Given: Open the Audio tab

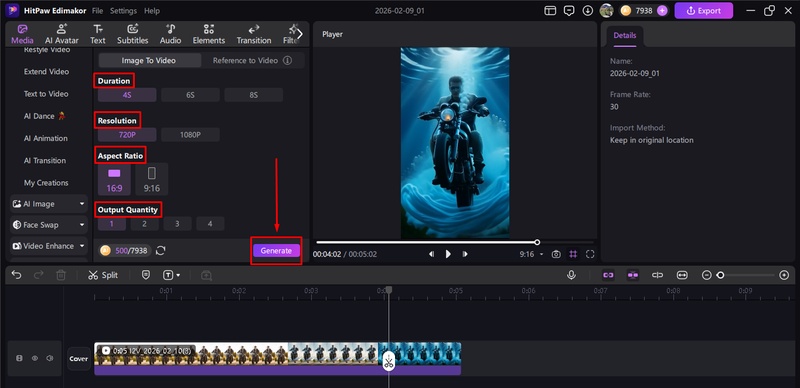Looking at the screenshot, I should (170, 34).
